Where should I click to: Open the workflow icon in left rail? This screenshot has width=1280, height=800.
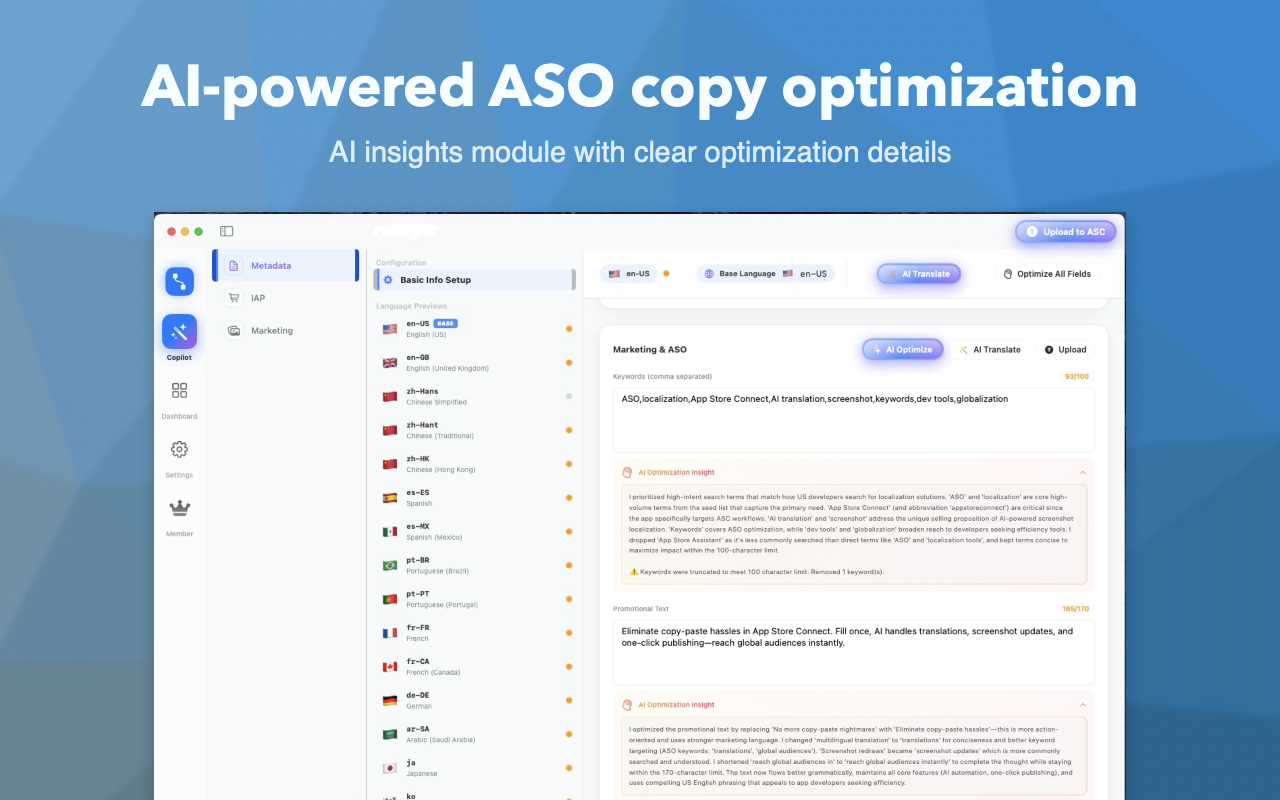pos(180,281)
